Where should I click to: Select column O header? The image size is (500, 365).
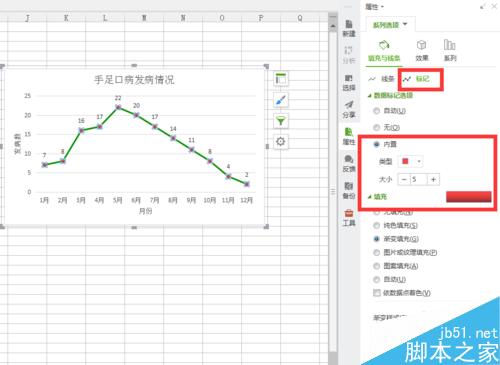tap(222, 18)
